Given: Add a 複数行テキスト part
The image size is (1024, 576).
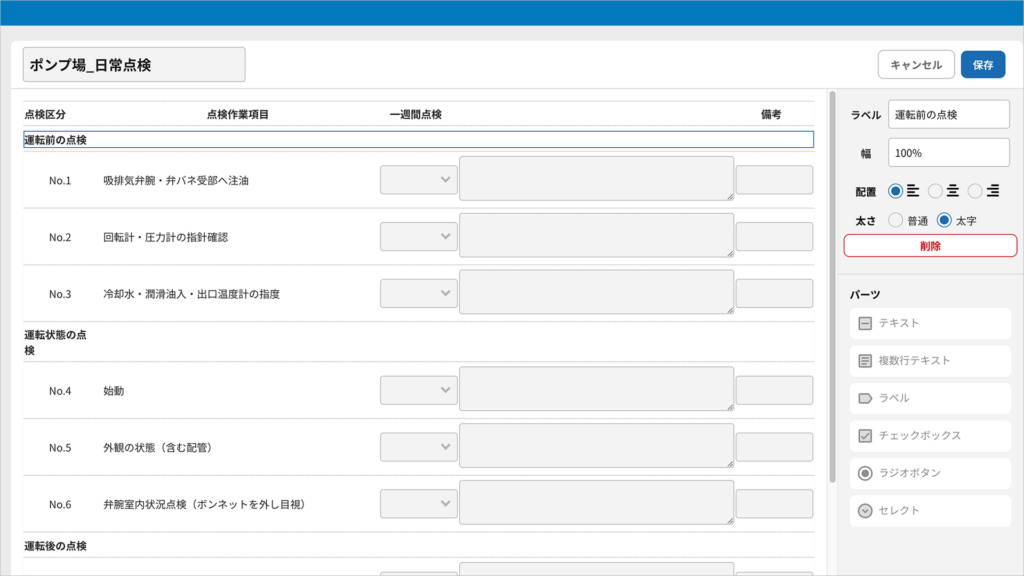Looking at the screenshot, I should pyautogui.click(x=930, y=360).
